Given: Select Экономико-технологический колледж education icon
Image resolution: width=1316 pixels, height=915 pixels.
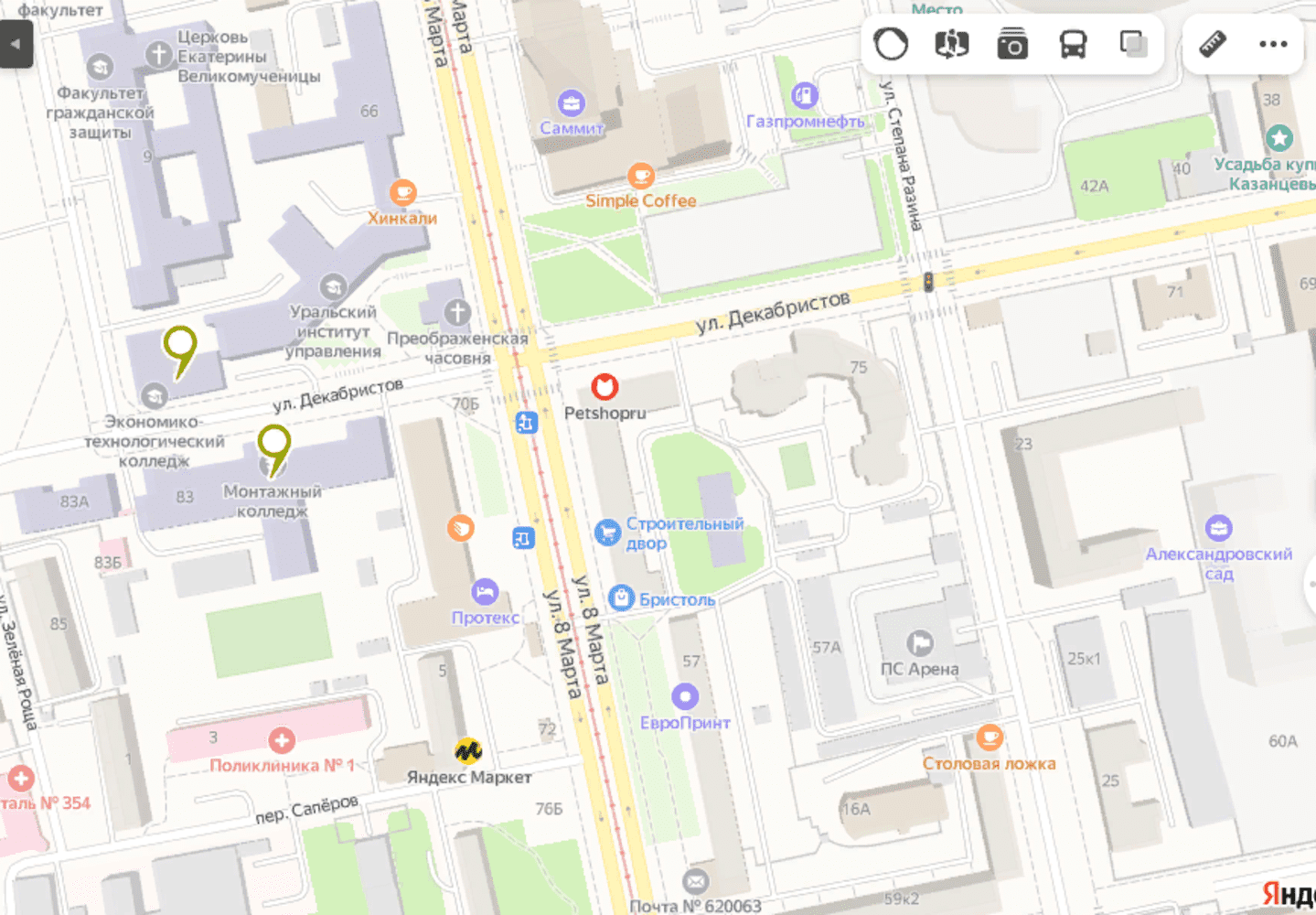Looking at the screenshot, I should [154, 396].
